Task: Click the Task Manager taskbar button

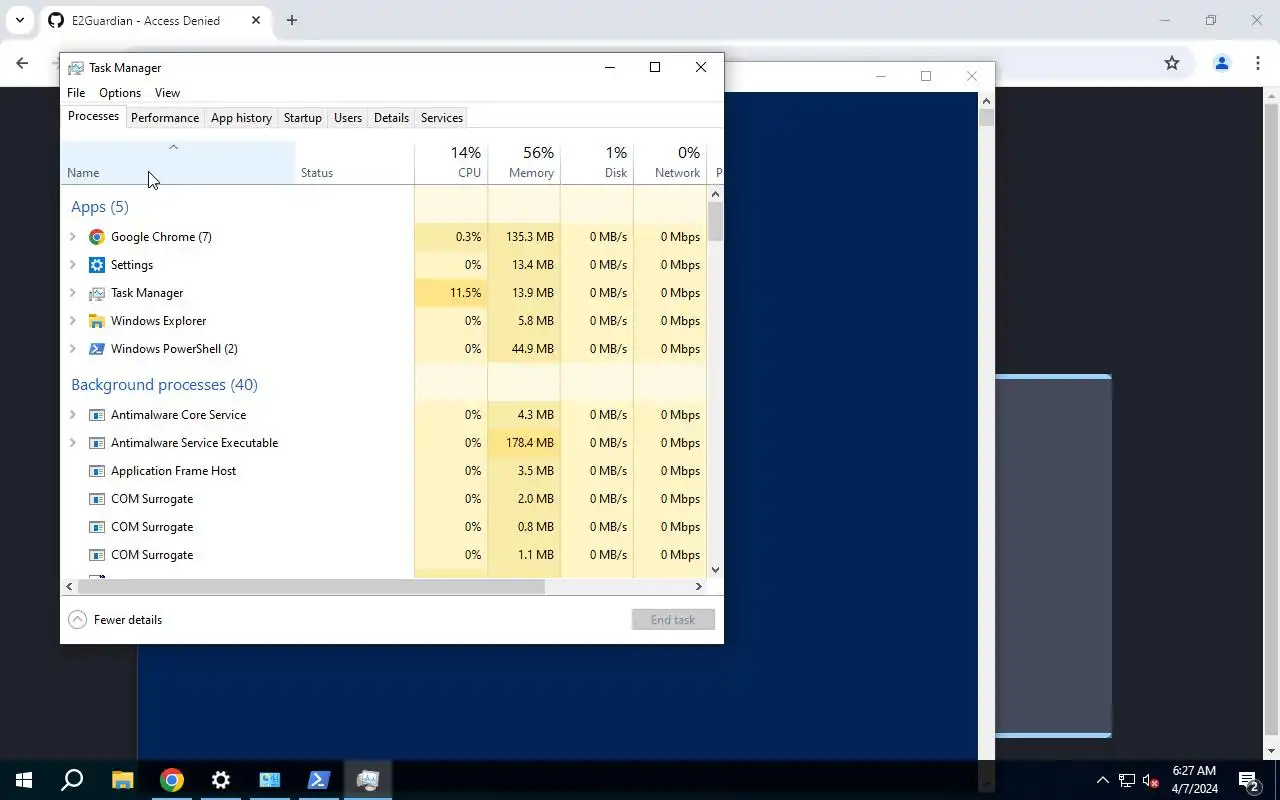Action: point(368,780)
